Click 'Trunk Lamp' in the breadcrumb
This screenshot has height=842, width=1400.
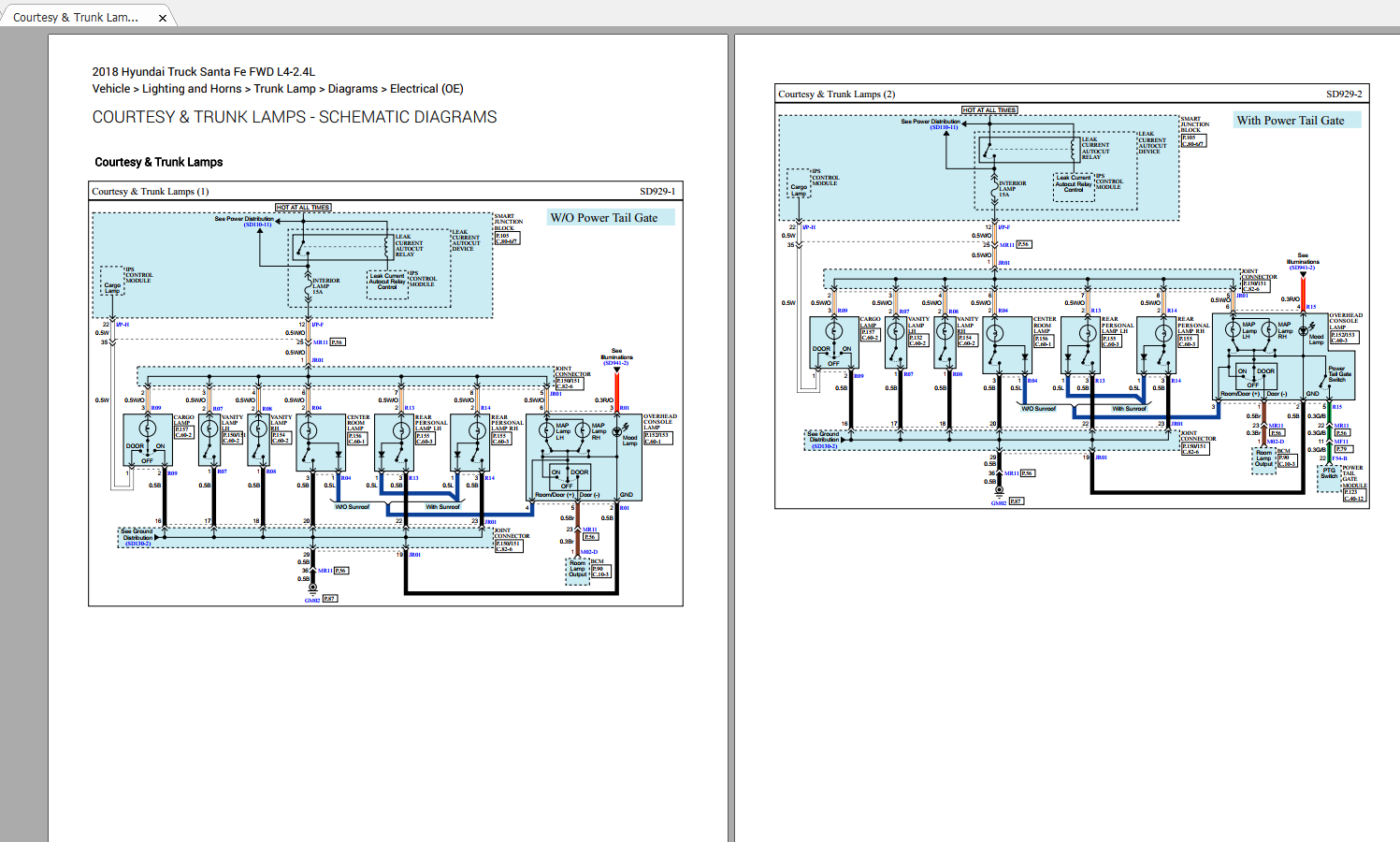(x=284, y=89)
